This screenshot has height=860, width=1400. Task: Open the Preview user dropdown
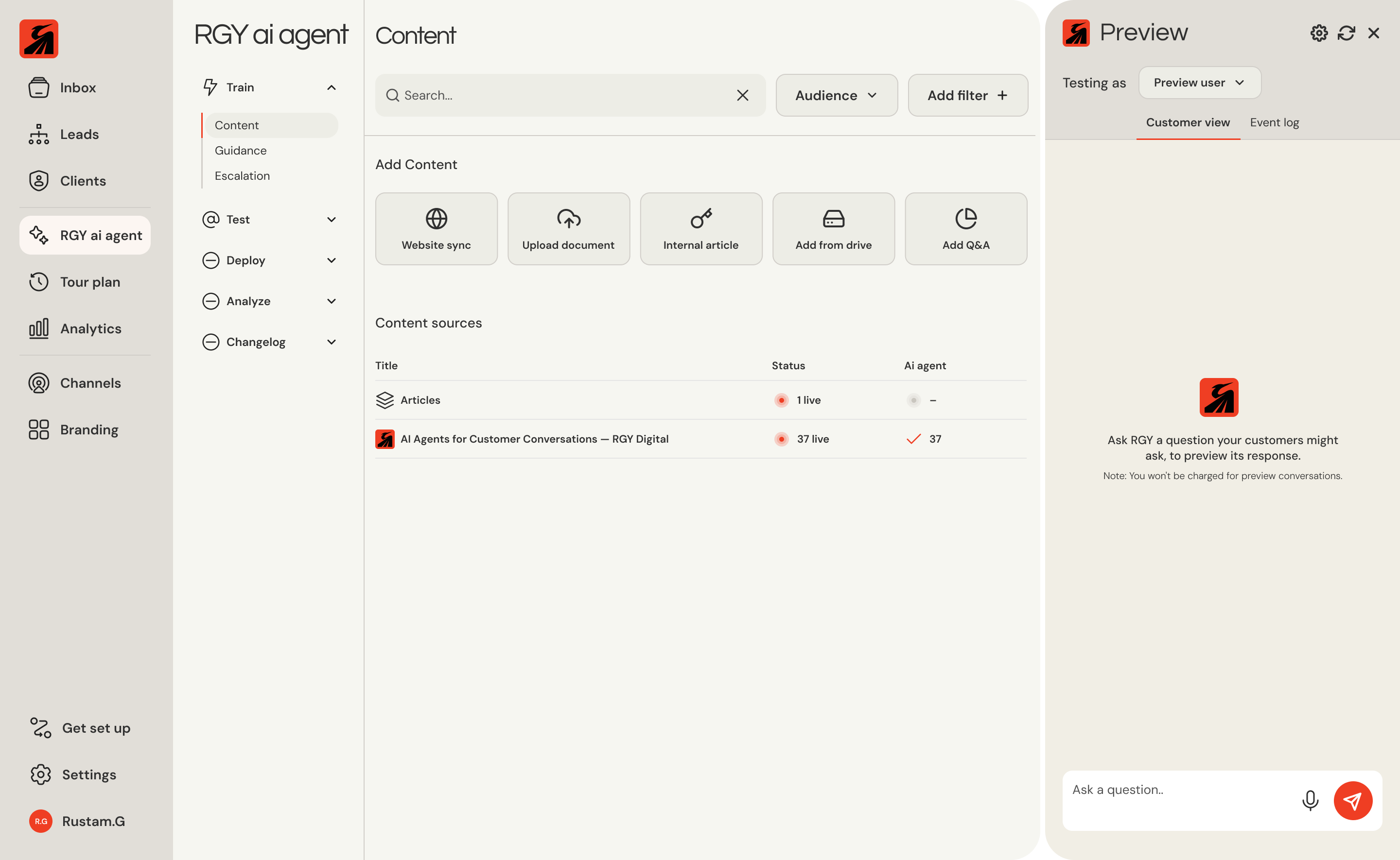[1199, 83]
